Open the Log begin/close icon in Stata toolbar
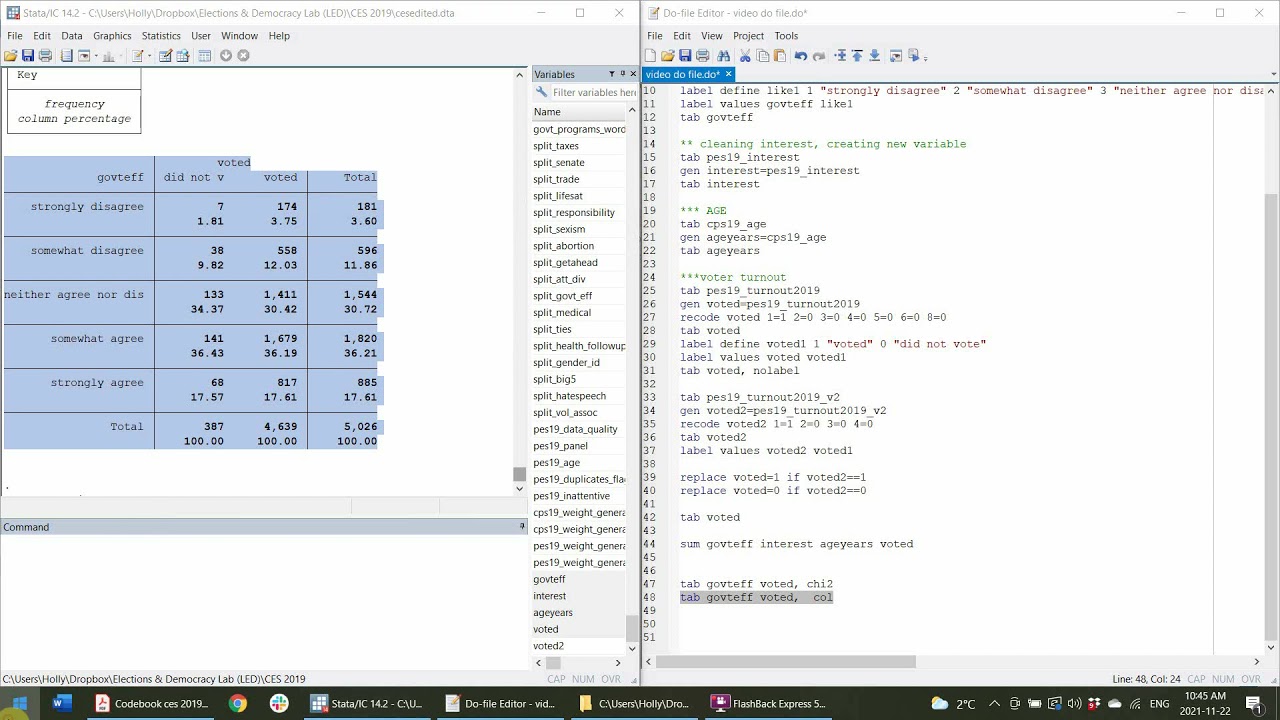Screen dimensions: 1280x720 (66, 56)
